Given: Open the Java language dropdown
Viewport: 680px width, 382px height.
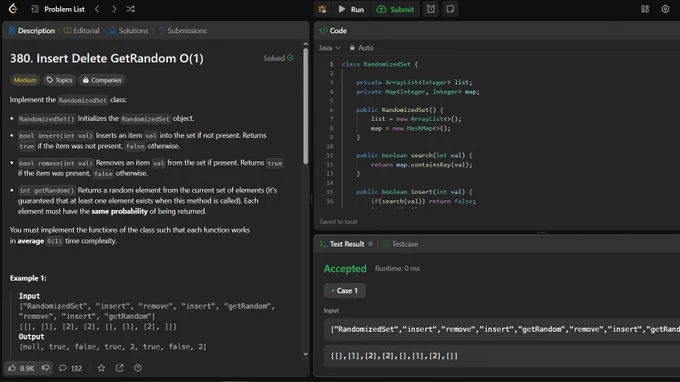Looking at the screenshot, I should click(330, 48).
